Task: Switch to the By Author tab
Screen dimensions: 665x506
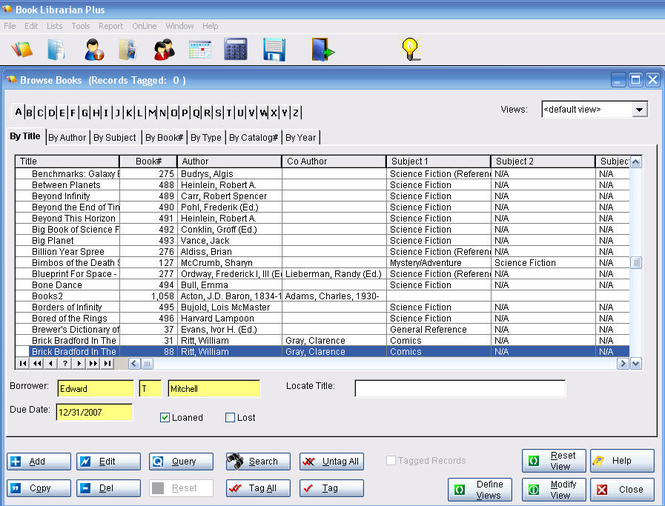Action: pos(67,137)
